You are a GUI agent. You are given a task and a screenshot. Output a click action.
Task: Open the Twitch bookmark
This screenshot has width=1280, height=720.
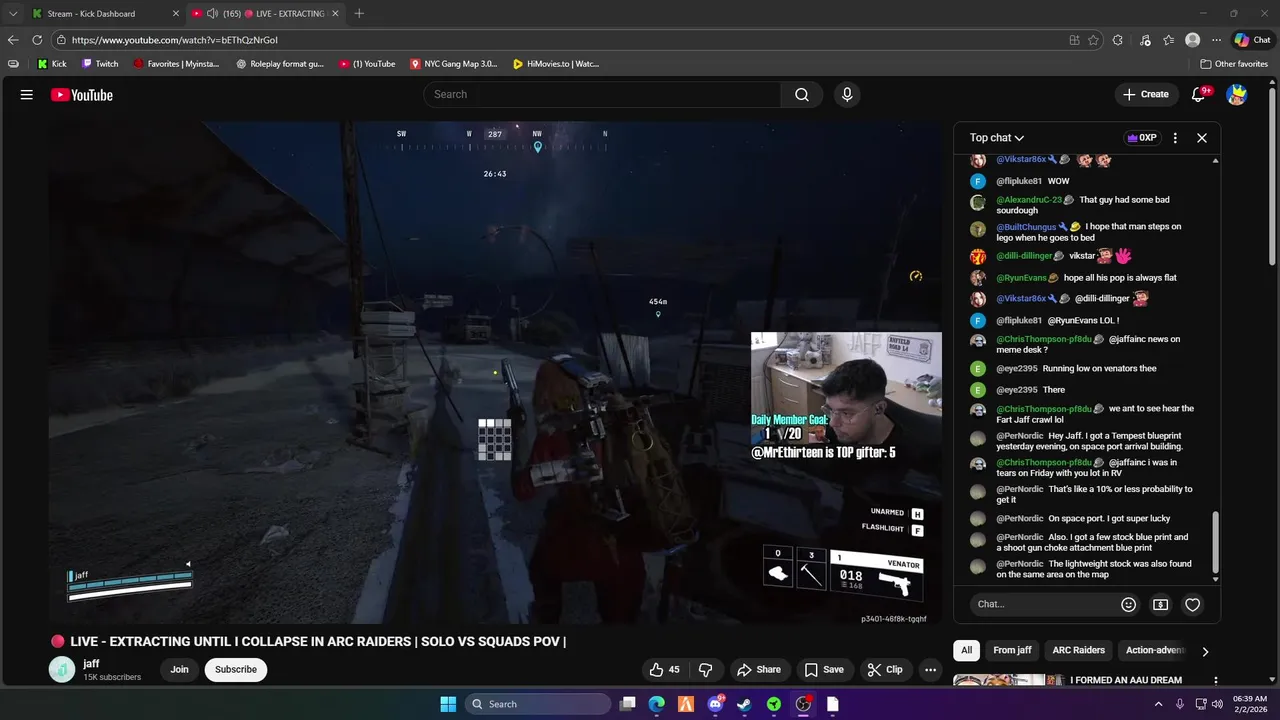pyautogui.click(x=100, y=64)
